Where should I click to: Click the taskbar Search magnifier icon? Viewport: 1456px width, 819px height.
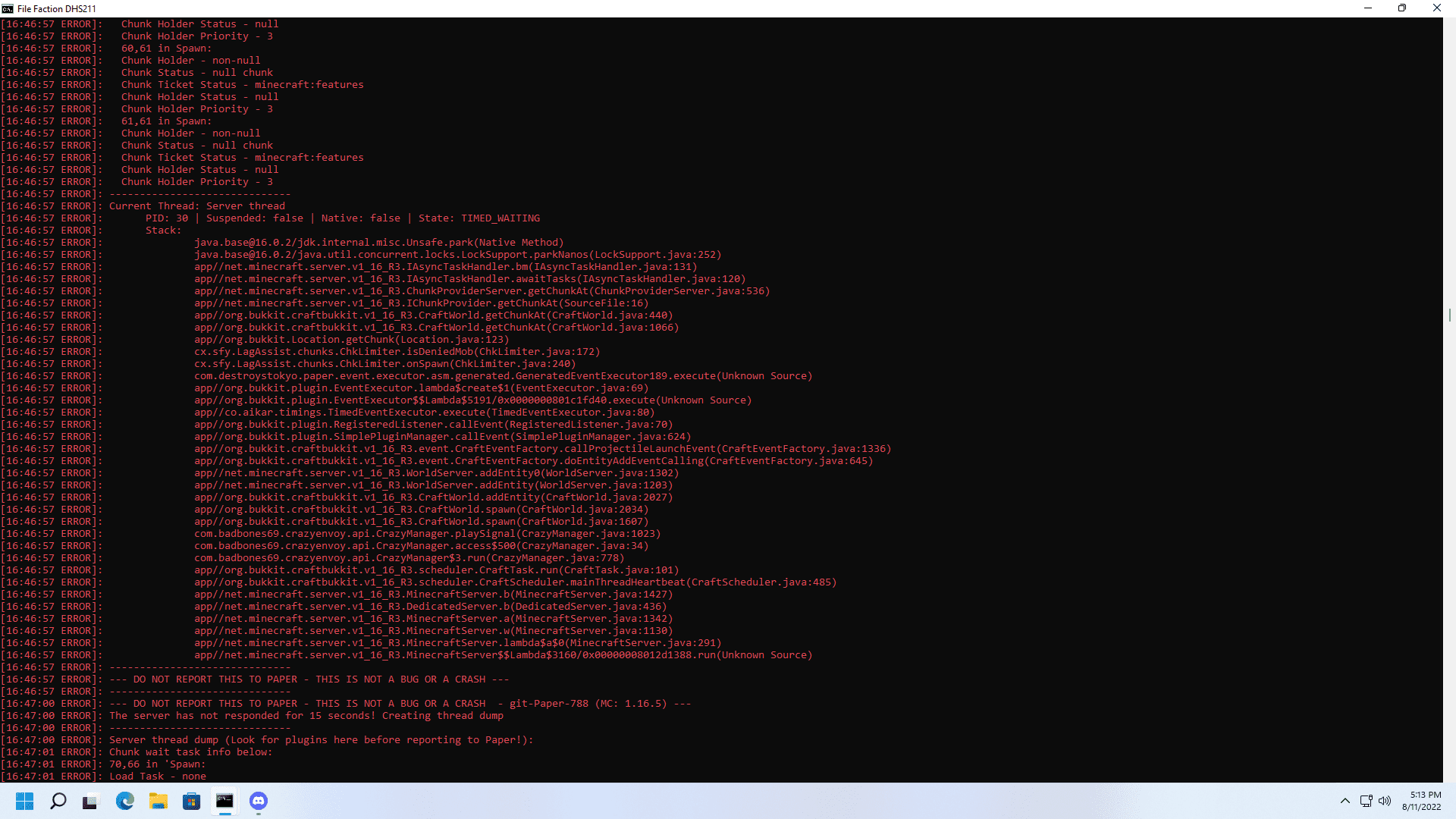(58, 801)
